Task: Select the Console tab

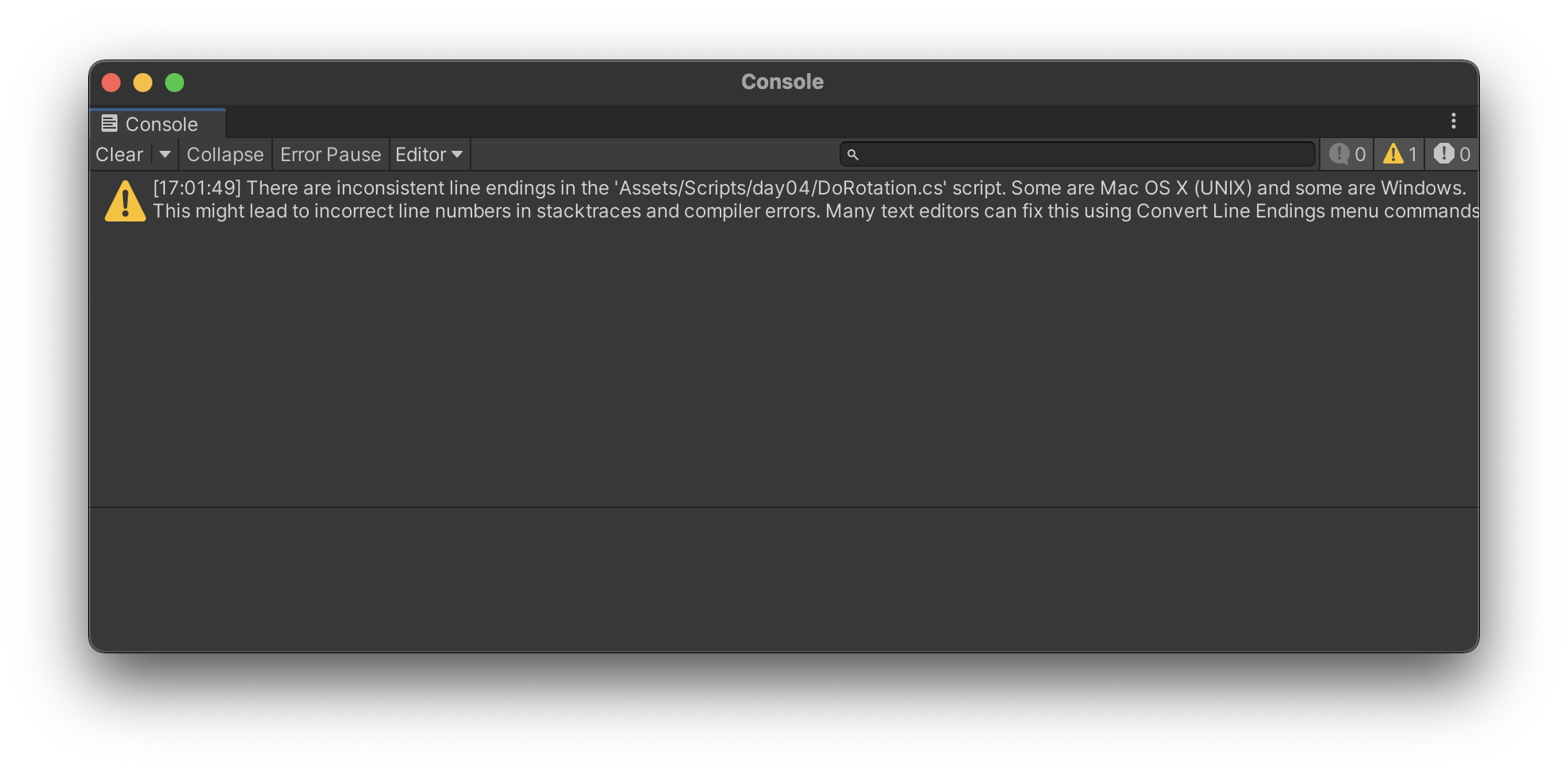Action: (x=158, y=123)
